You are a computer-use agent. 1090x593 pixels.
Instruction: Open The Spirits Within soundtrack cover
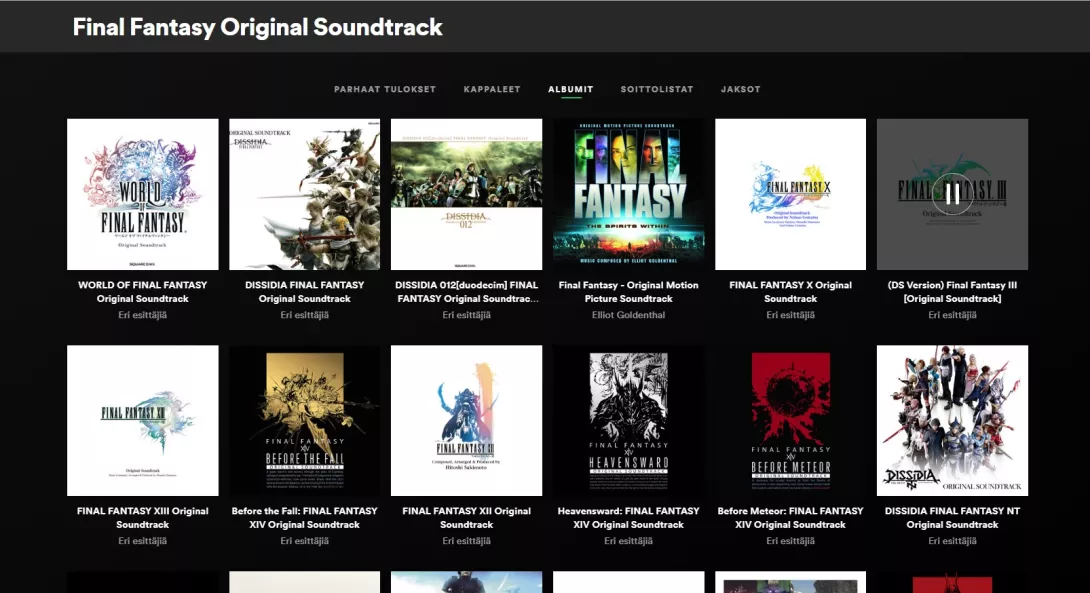(x=628, y=194)
